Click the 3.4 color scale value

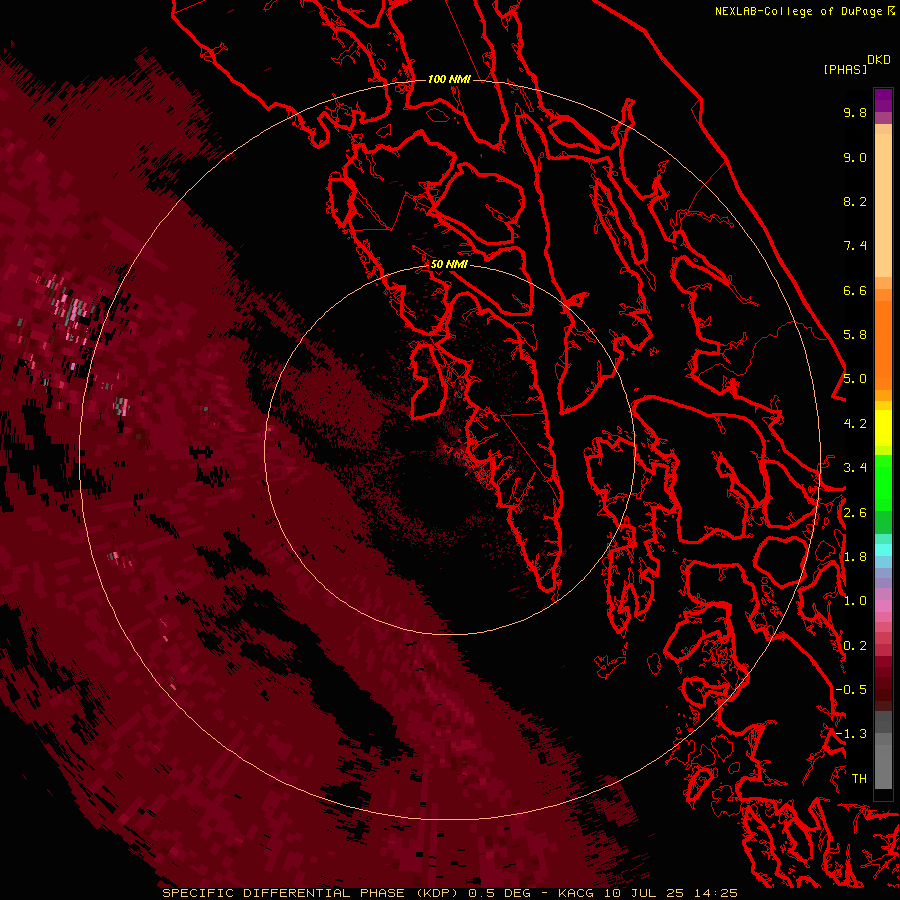click(855, 468)
